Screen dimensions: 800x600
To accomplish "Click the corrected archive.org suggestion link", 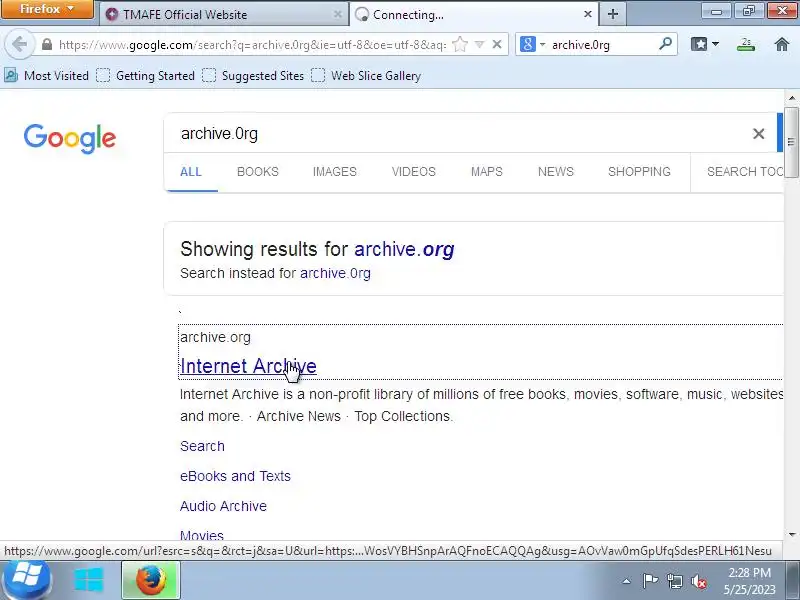I will pyautogui.click(x=404, y=249).
